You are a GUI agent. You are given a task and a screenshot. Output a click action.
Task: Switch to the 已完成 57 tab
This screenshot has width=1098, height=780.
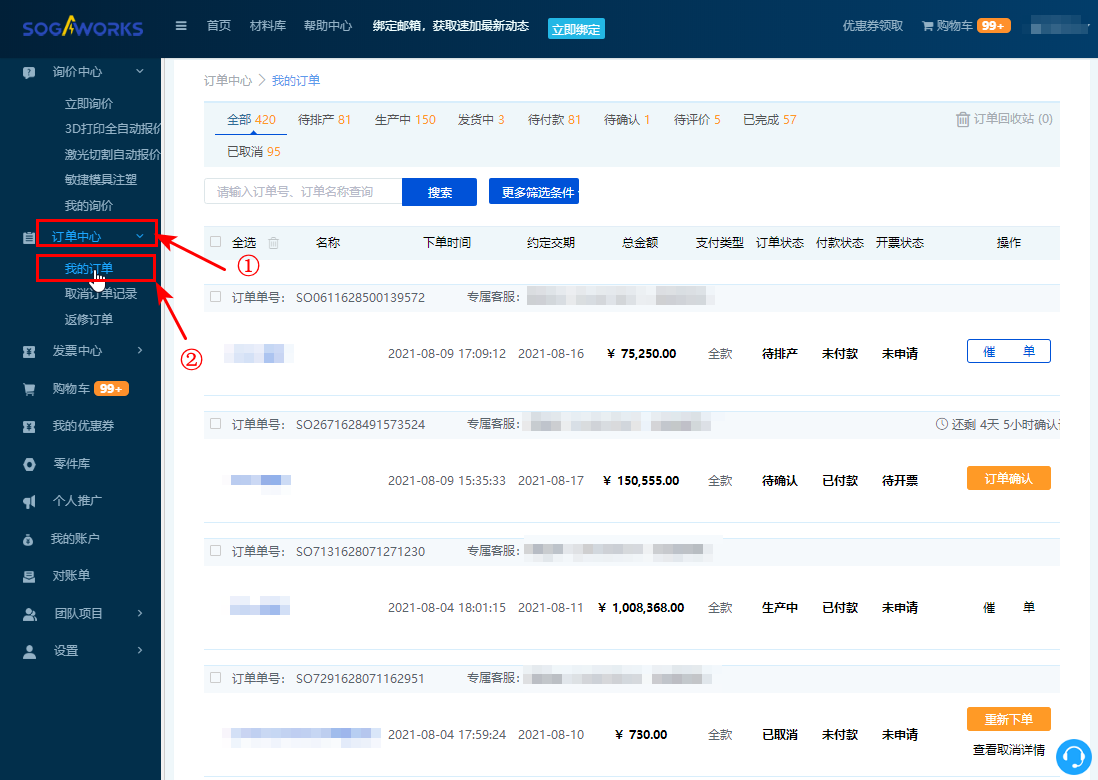coord(771,118)
